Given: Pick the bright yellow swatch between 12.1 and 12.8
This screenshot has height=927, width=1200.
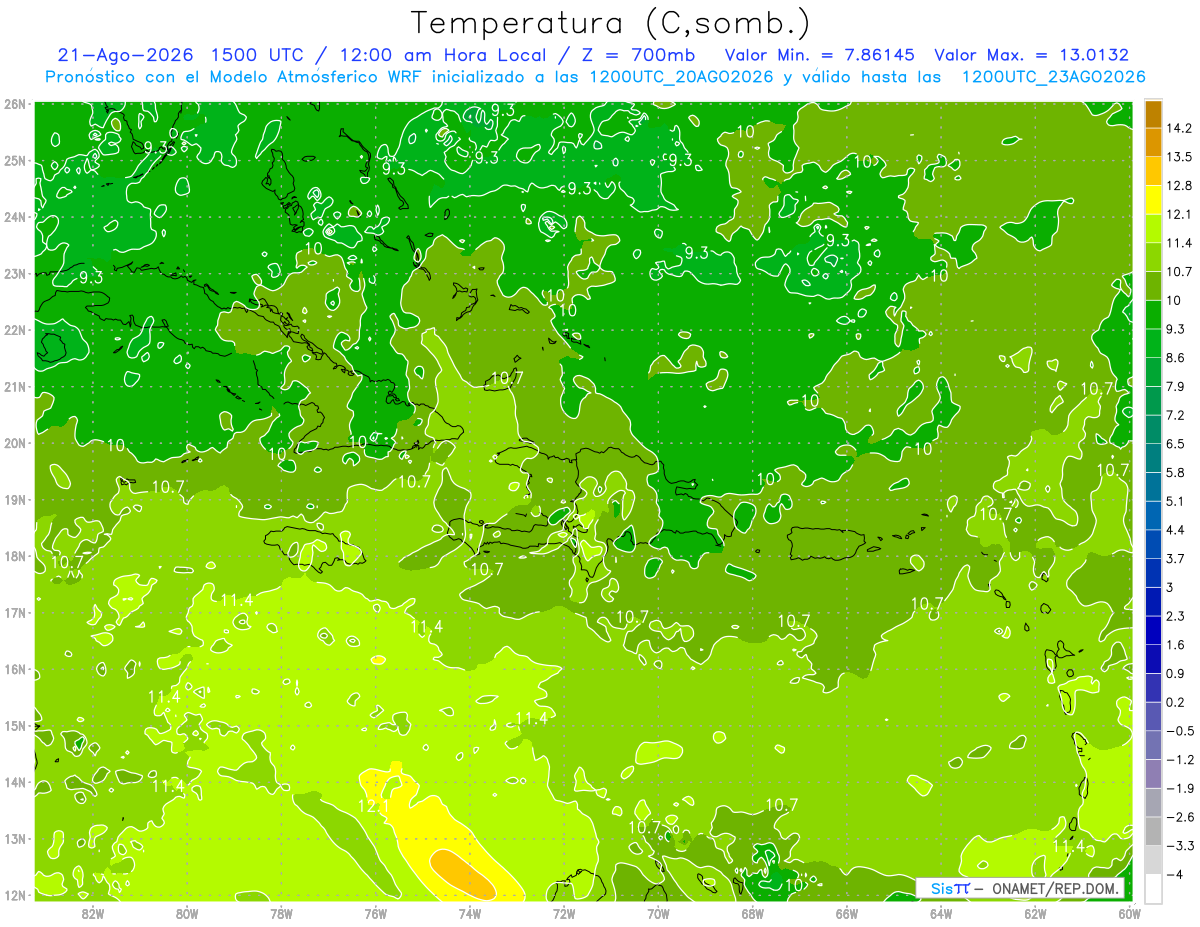Looking at the screenshot, I should coord(1153,200).
